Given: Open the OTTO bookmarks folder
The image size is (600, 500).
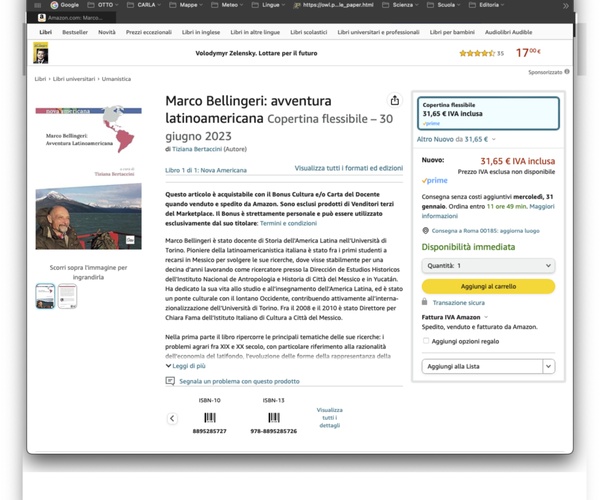Looking at the screenshot, I should click(x=103, y=5).
